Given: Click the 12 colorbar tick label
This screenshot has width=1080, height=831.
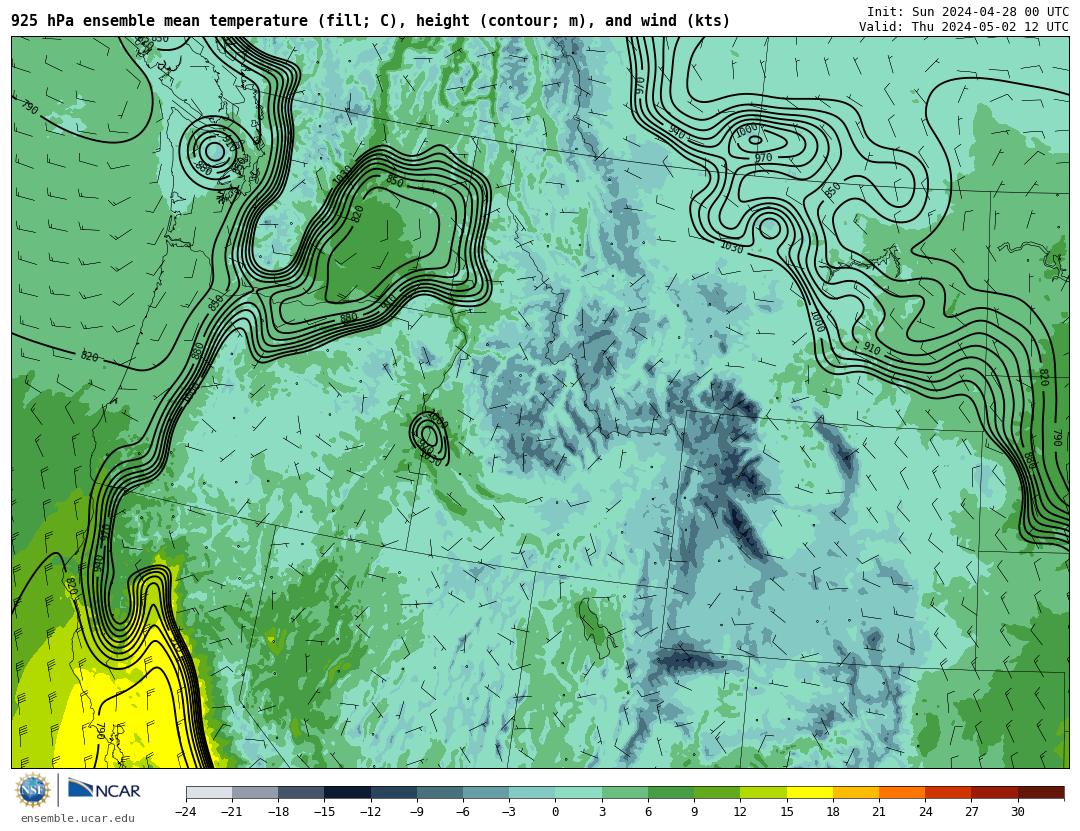Looking at the screenshot, I should pos(740,812).
